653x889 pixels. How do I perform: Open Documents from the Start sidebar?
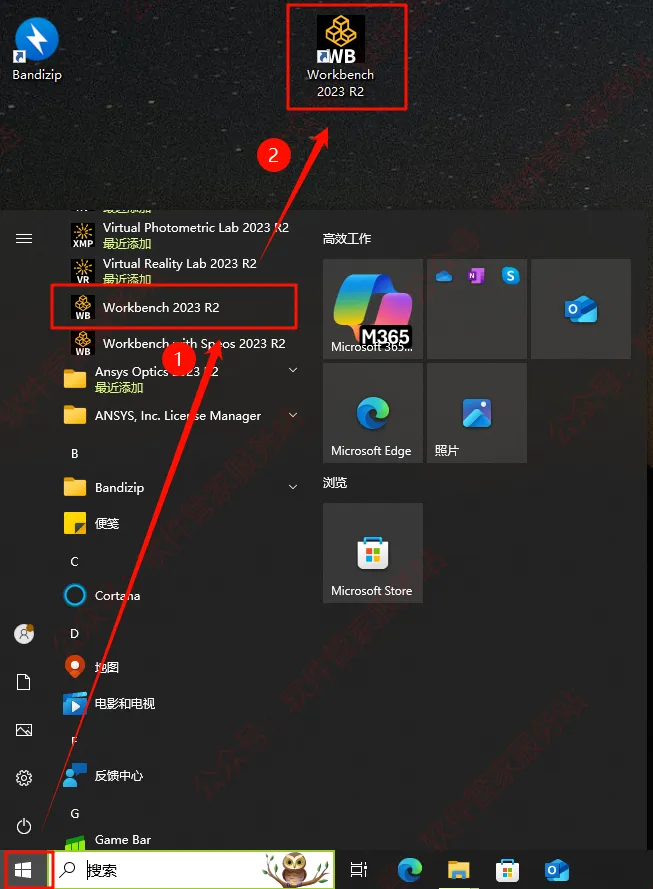pyautogui.click(x=24, y=682)
